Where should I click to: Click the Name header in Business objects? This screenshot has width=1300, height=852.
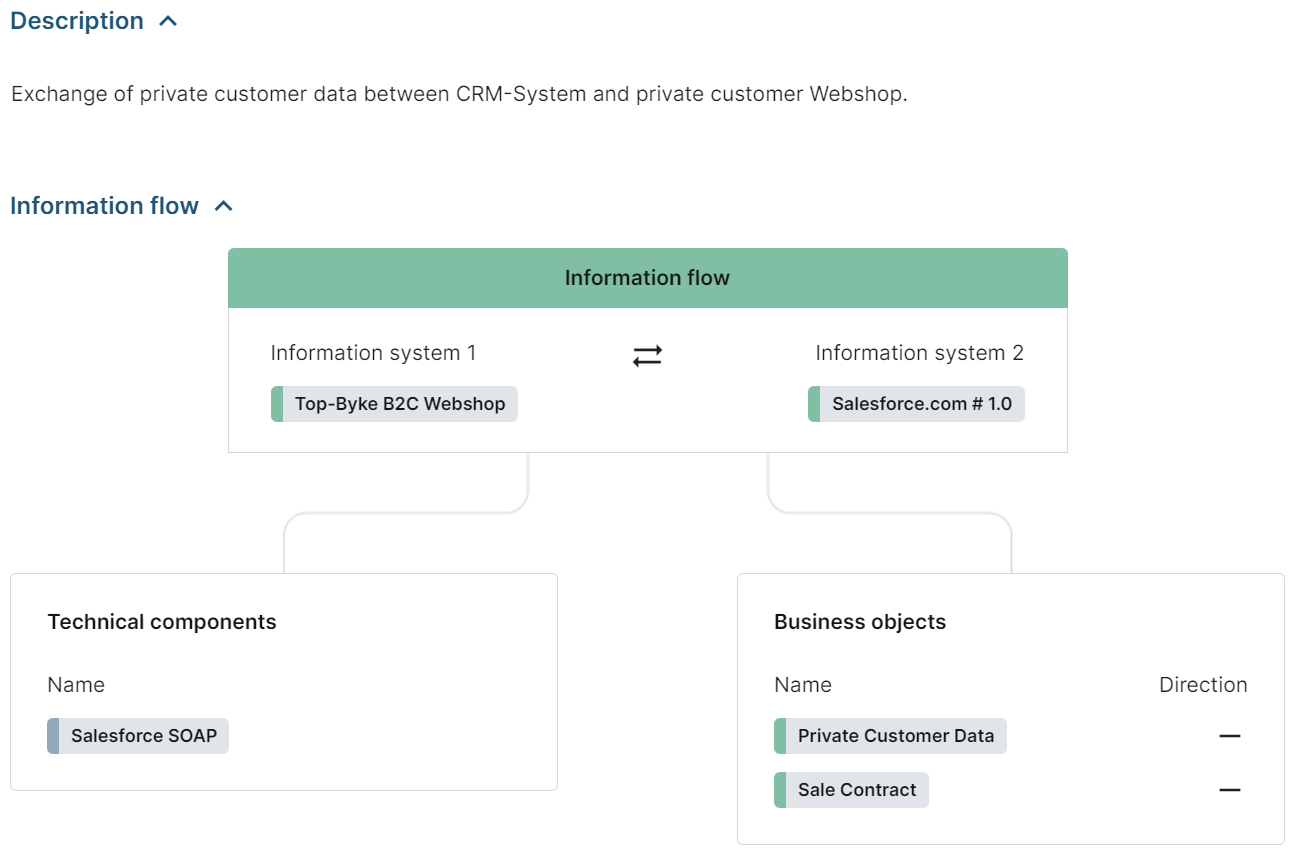(802, 685)
